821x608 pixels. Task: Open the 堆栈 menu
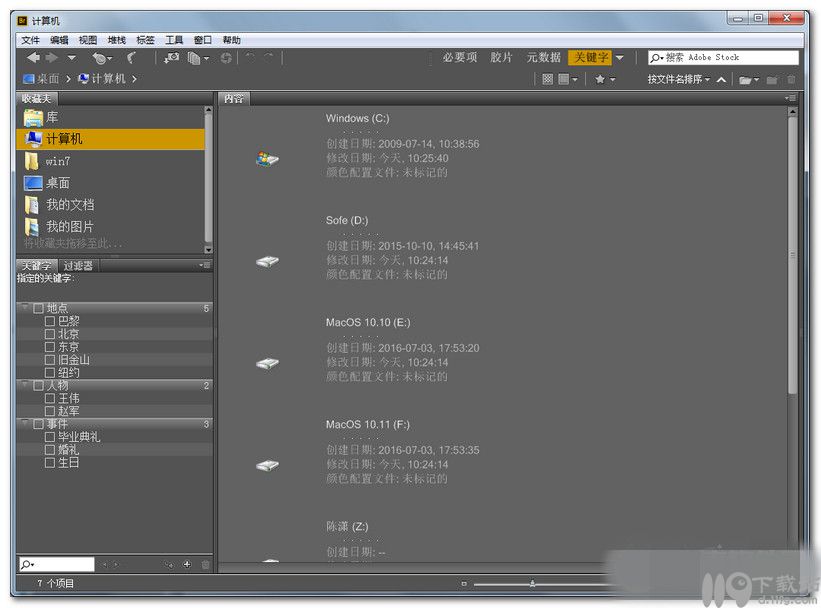(x=117, y=40)
